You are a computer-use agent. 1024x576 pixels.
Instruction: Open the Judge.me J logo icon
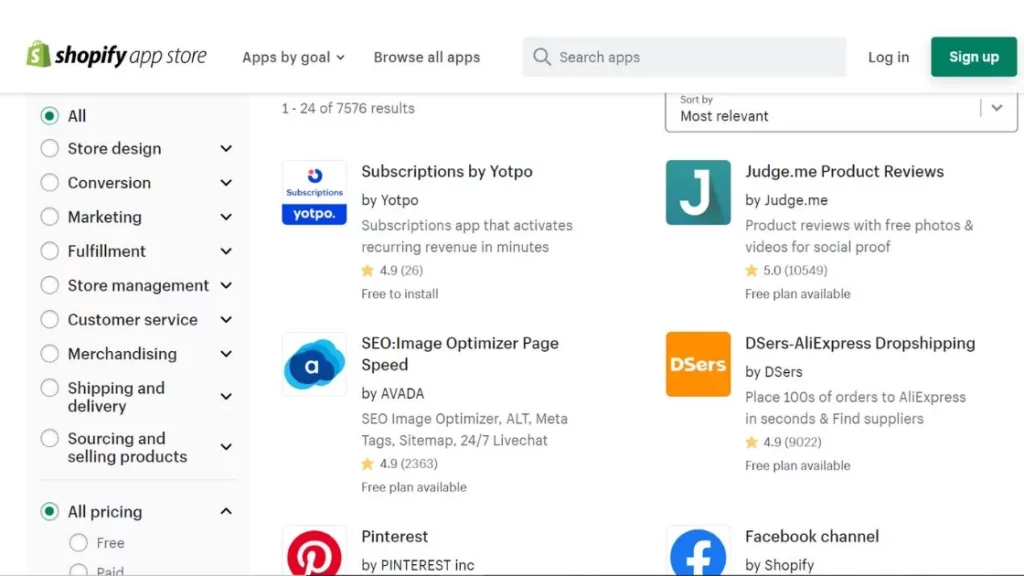pos(698,193)
